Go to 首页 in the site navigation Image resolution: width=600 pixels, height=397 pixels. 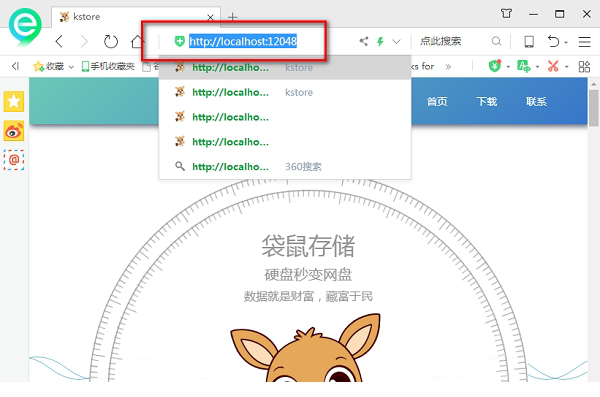pos(437,101)
